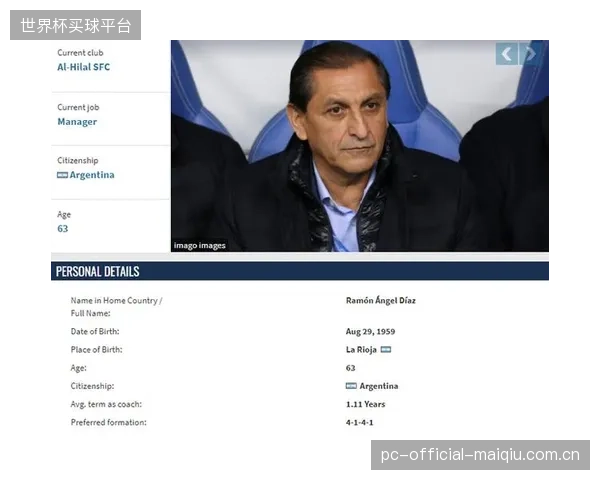
Task: Click the coach profile photo
Action: (x=360, y=146)
